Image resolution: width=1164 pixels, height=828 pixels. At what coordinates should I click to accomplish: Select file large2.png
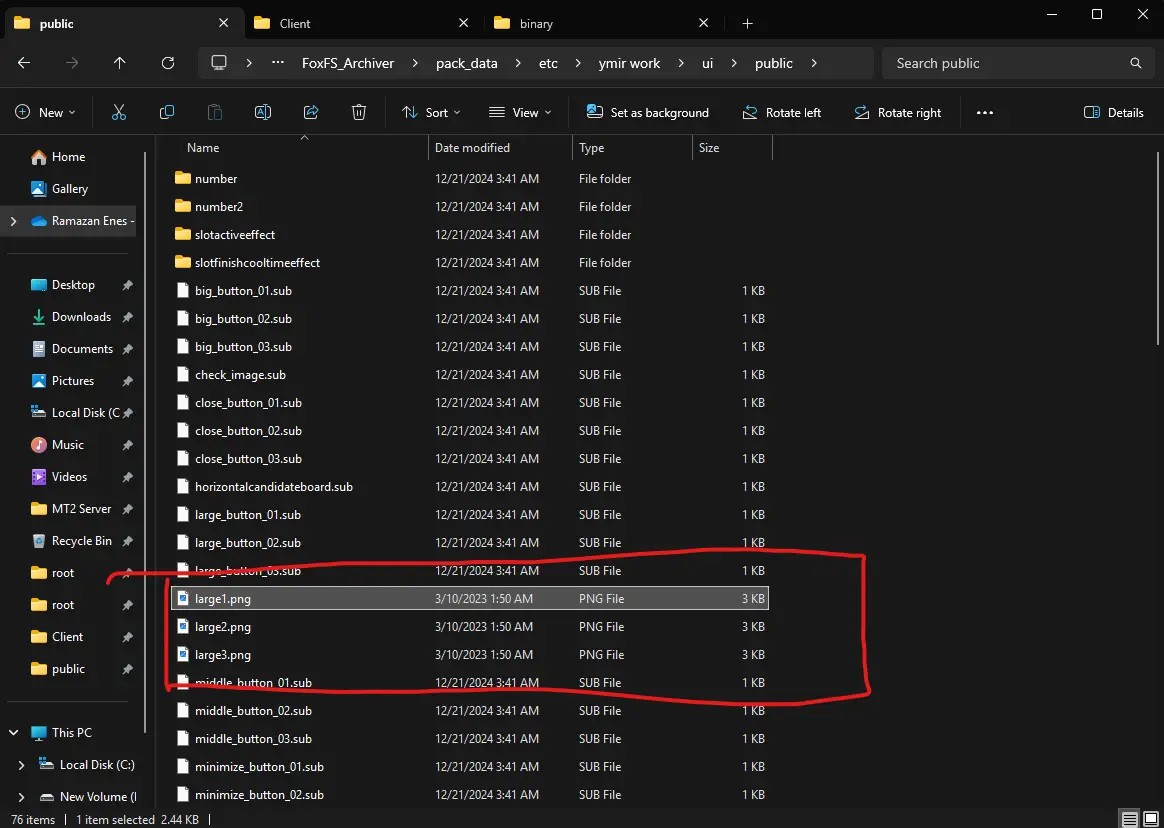pos(470,627)
